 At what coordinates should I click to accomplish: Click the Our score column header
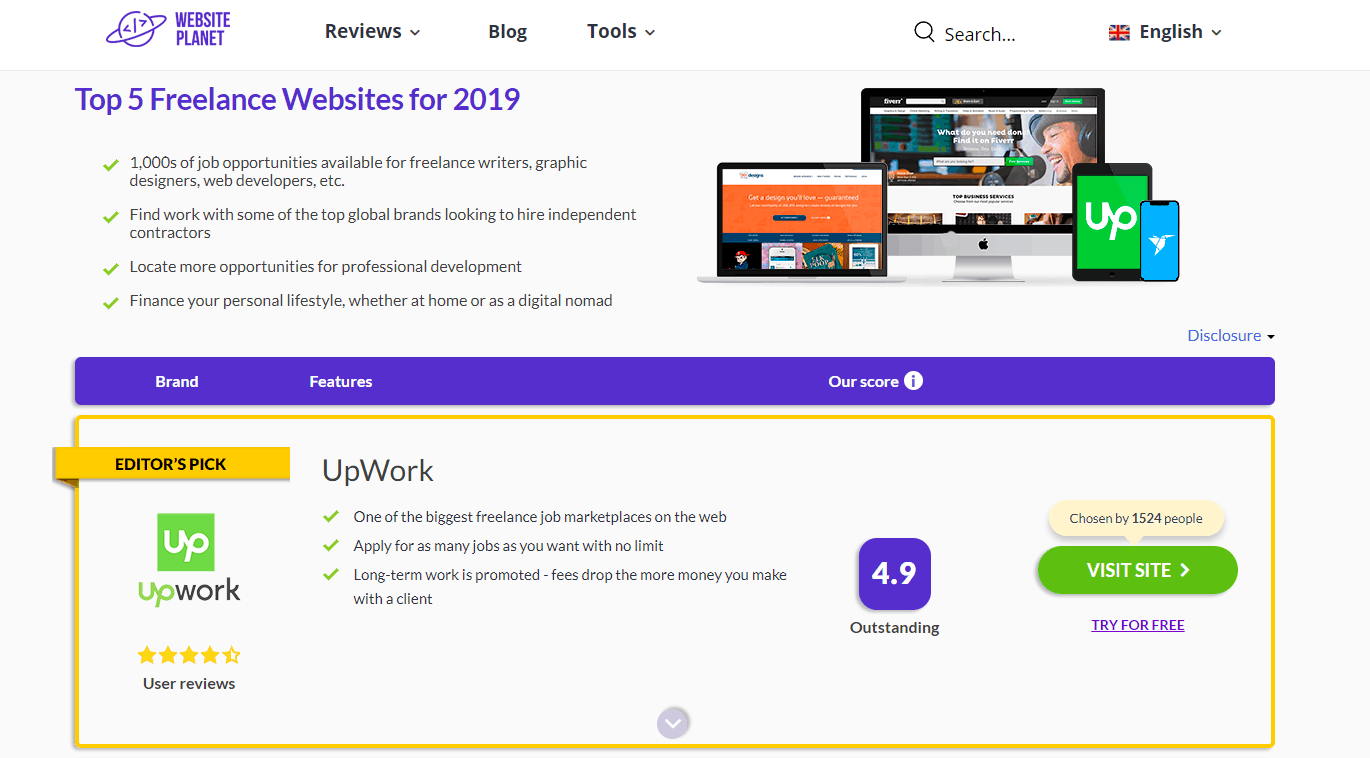[863, 381]
